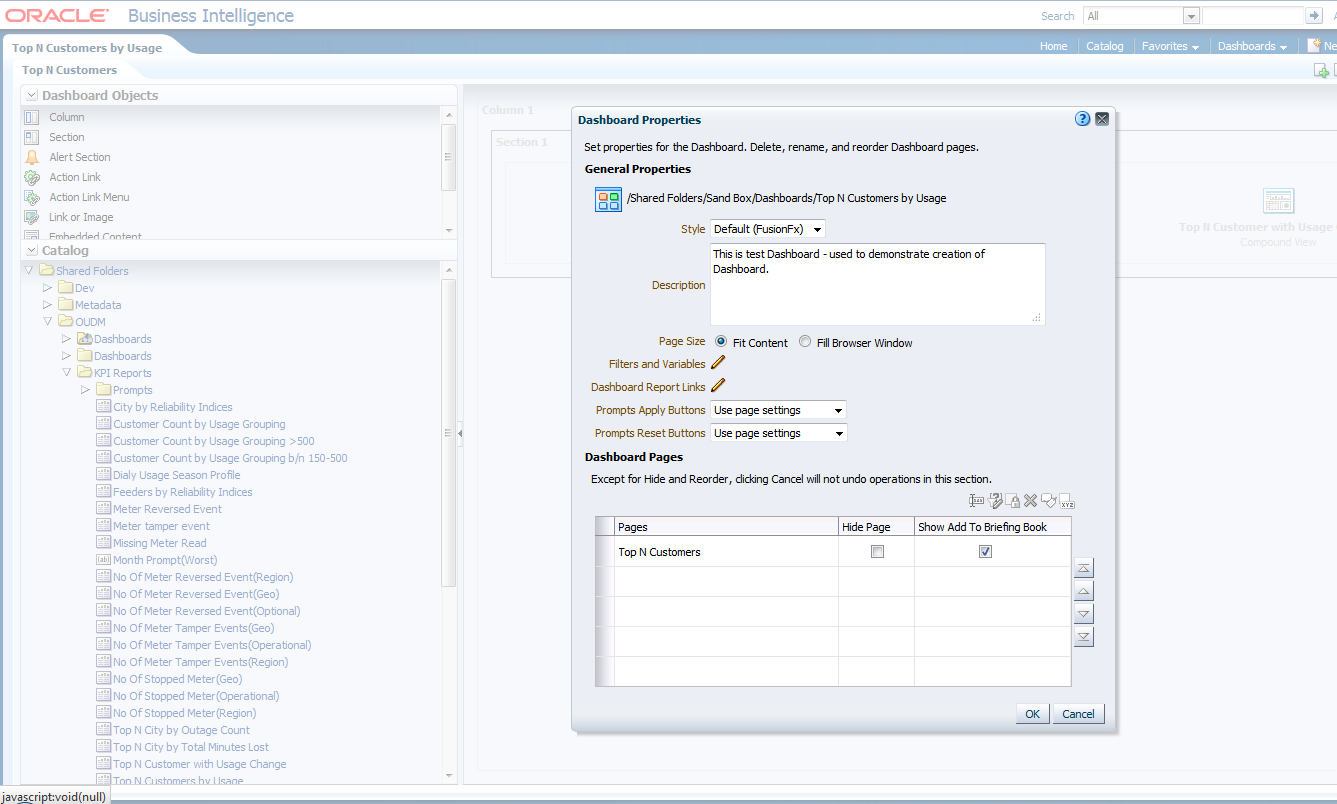Image resolution: width=1337 pixels, height=804 pixels.
Task: Move selected page up one position
Action: (x=1083, y=591)
